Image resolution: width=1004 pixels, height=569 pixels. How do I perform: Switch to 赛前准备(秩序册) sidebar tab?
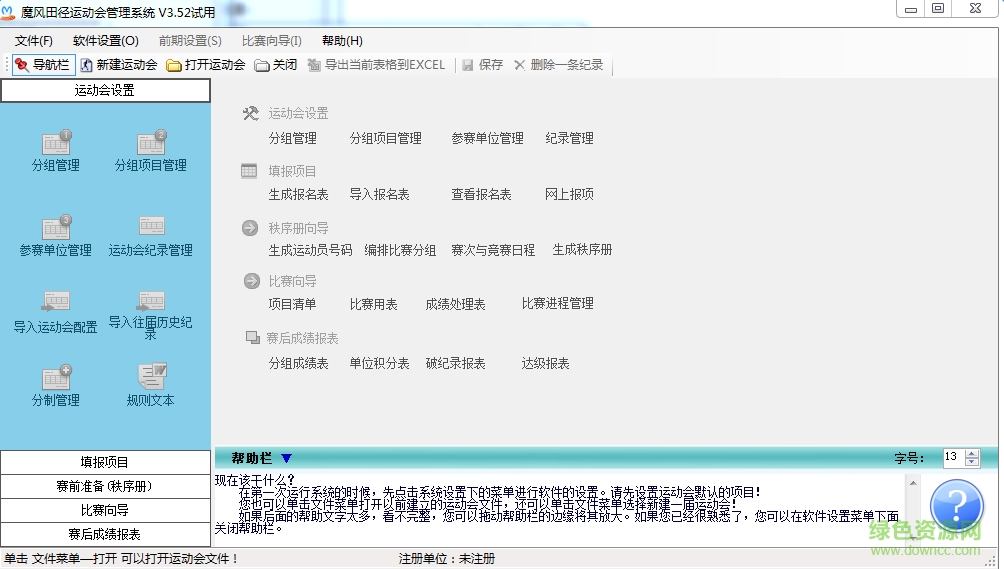(x=105, y=486)
